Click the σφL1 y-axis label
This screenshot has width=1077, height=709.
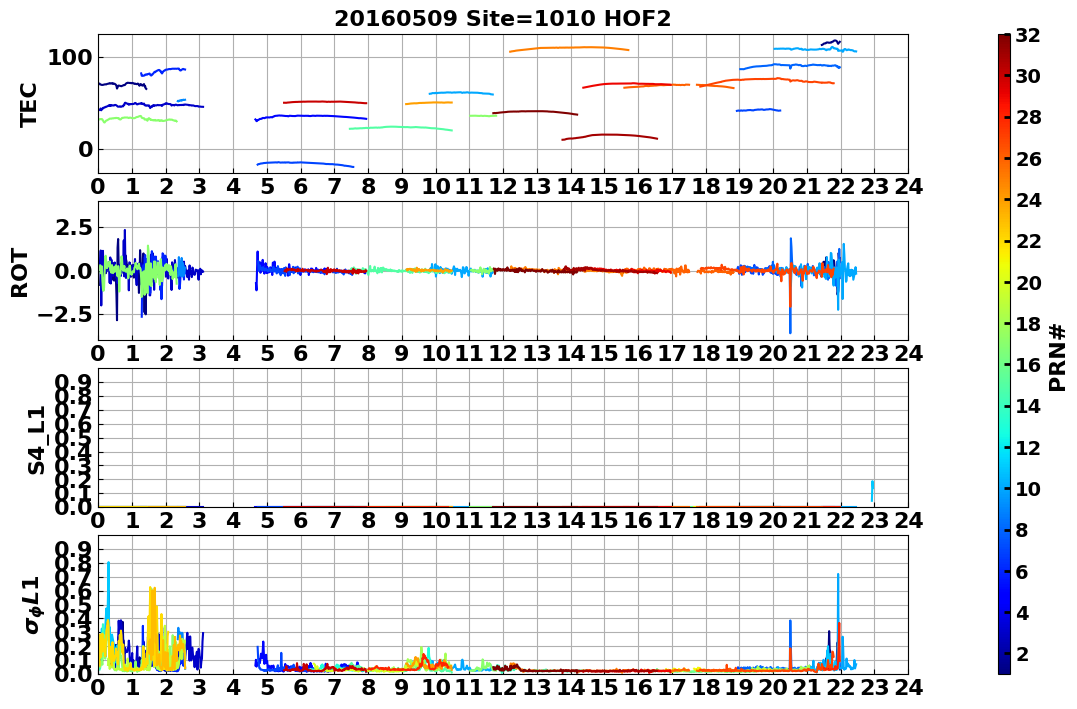click(32, 605)
